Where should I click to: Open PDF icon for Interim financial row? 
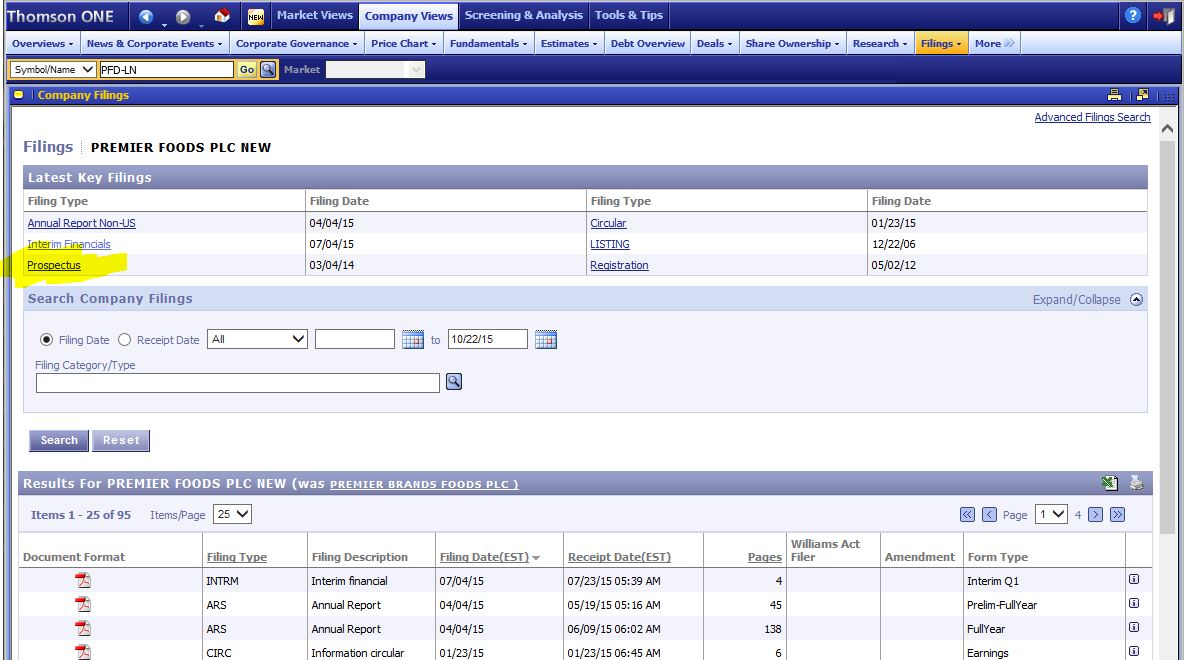[x=83, y=581]
